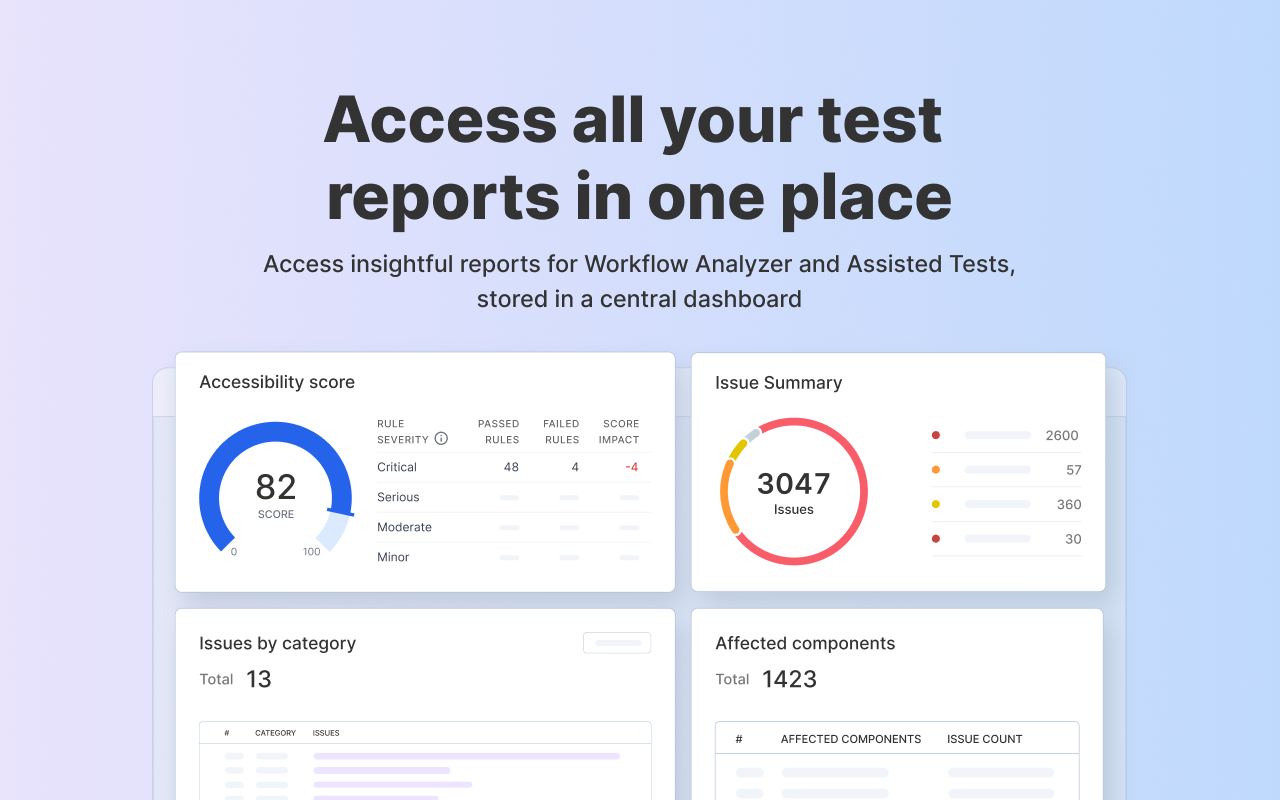Click the Failed Rules column header
The image size is (1280, 800).
561,432
